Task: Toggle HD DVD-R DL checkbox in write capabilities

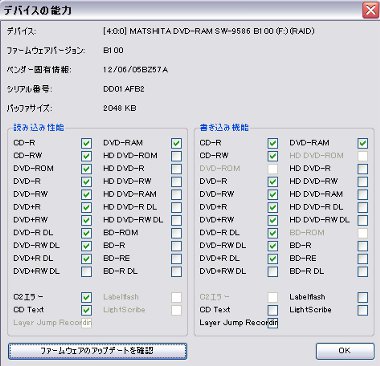Action: tap(363, 207)
